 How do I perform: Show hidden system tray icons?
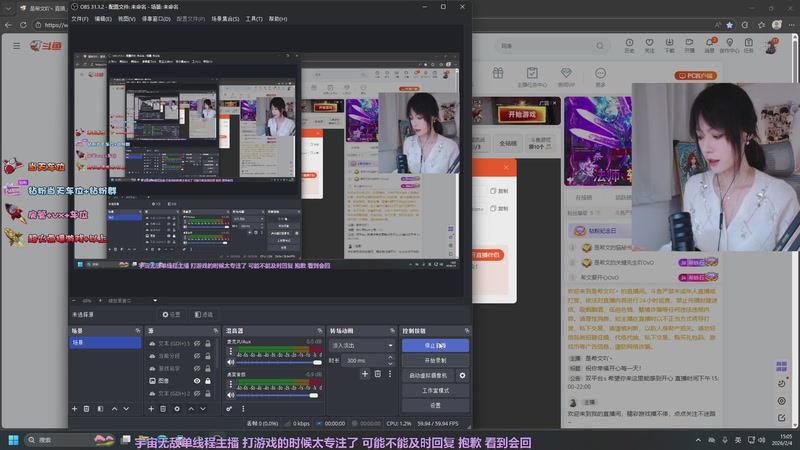point(698,440)
